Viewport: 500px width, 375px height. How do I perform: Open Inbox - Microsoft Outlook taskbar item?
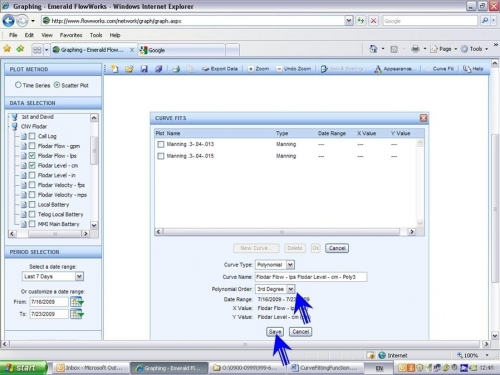(89, 368)
